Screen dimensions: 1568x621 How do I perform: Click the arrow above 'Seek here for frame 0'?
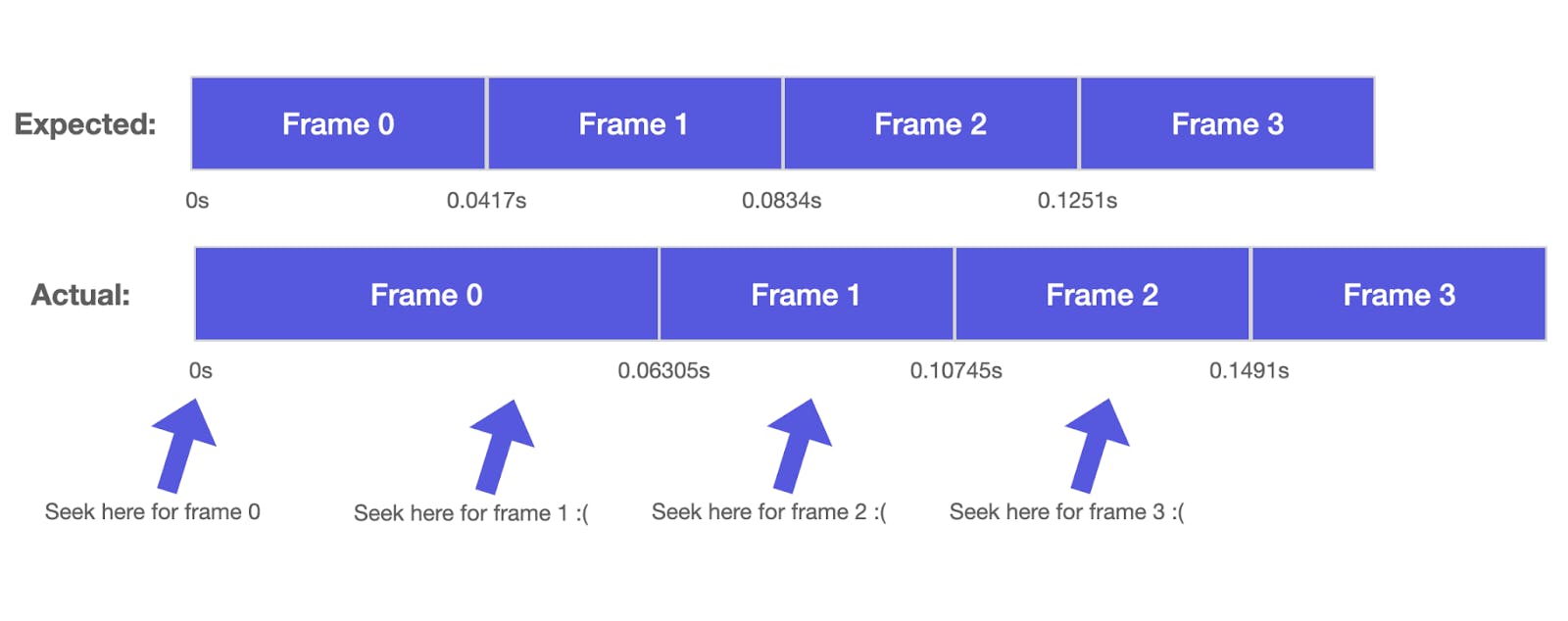pyautogui.click(x=184, y=446)
